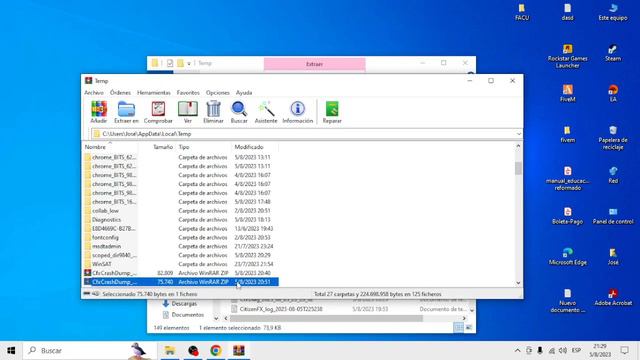This screenshot has height=360, width=640.
Task: Click the Ver toolbar icon
Action: (188, 112)
